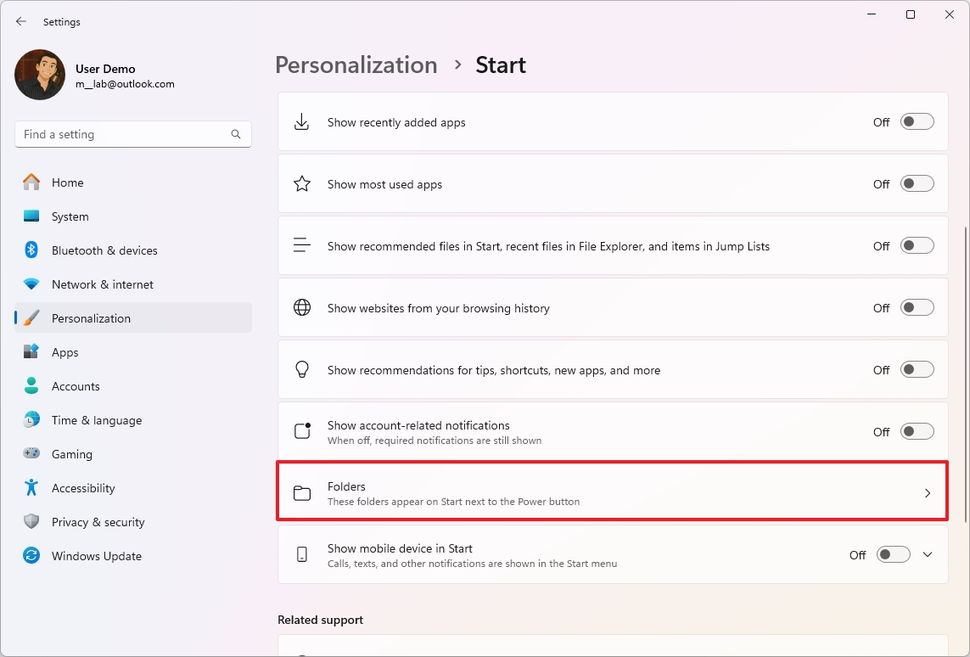This screenshot has height=657, width=970.
Task: Go to Time & language section
Action: 96,420
